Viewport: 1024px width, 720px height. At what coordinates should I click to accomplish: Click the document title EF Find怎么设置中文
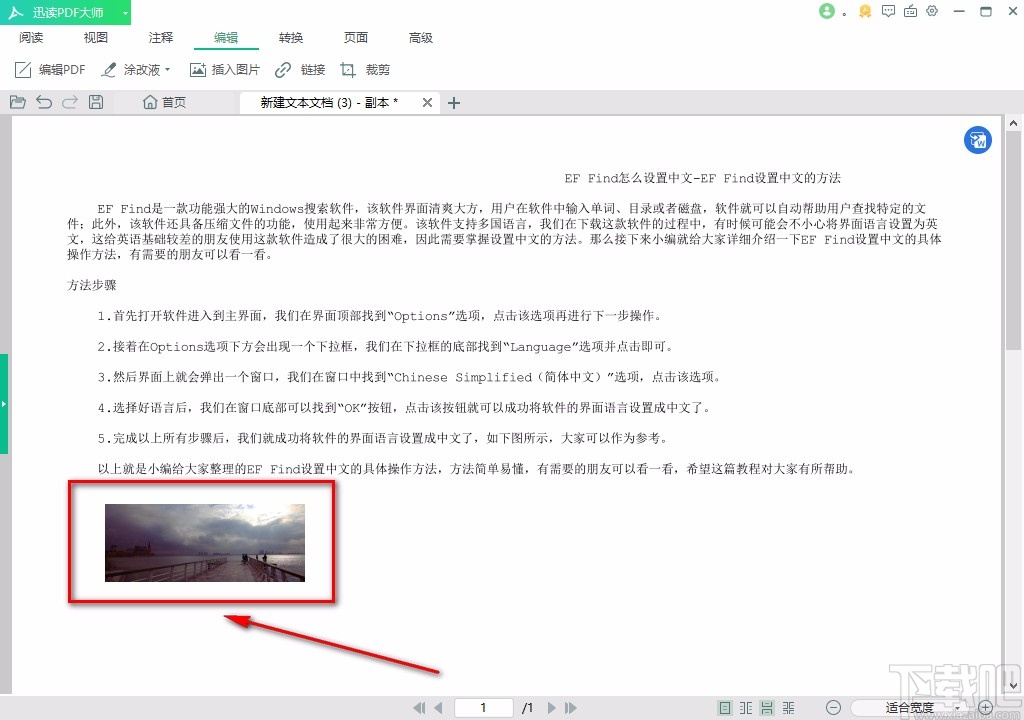coord(703,178)
